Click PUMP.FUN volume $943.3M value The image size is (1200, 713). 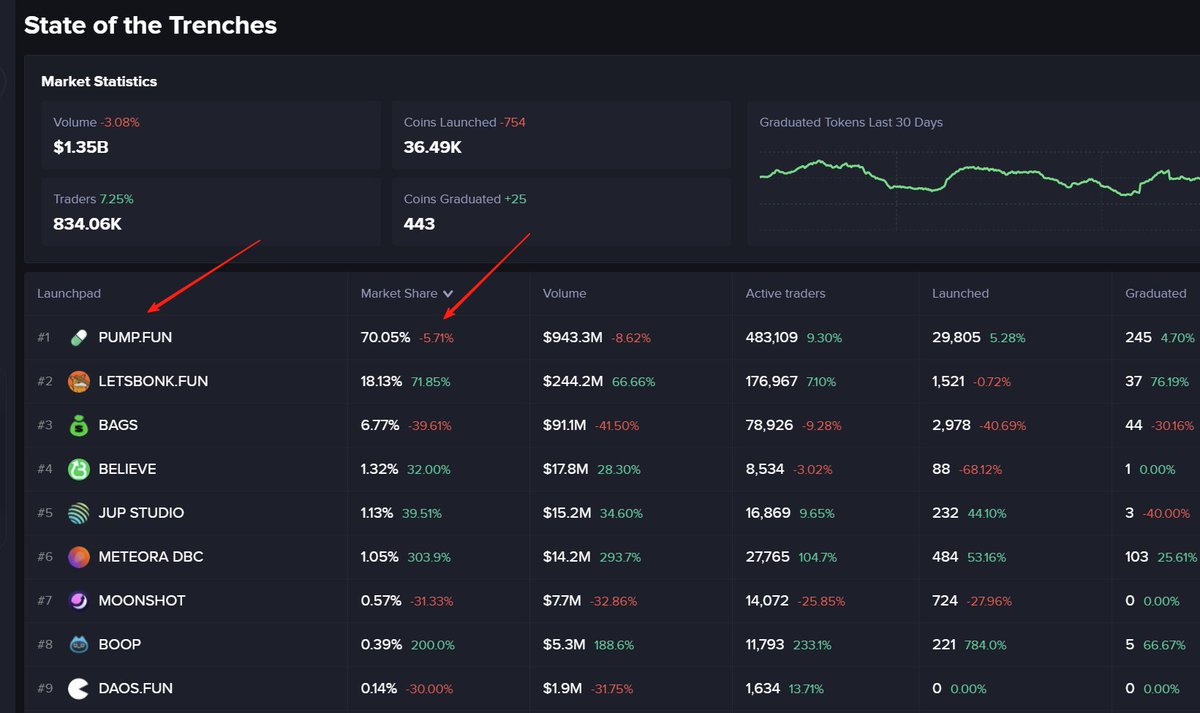573,338
